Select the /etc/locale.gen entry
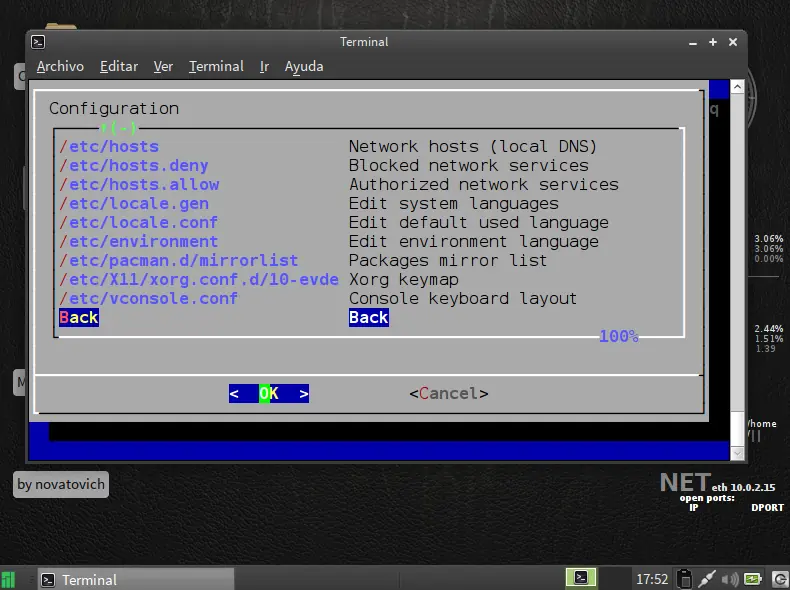Image resolution: width=790 pixels, height=590 pixels. tap(134, 204)
